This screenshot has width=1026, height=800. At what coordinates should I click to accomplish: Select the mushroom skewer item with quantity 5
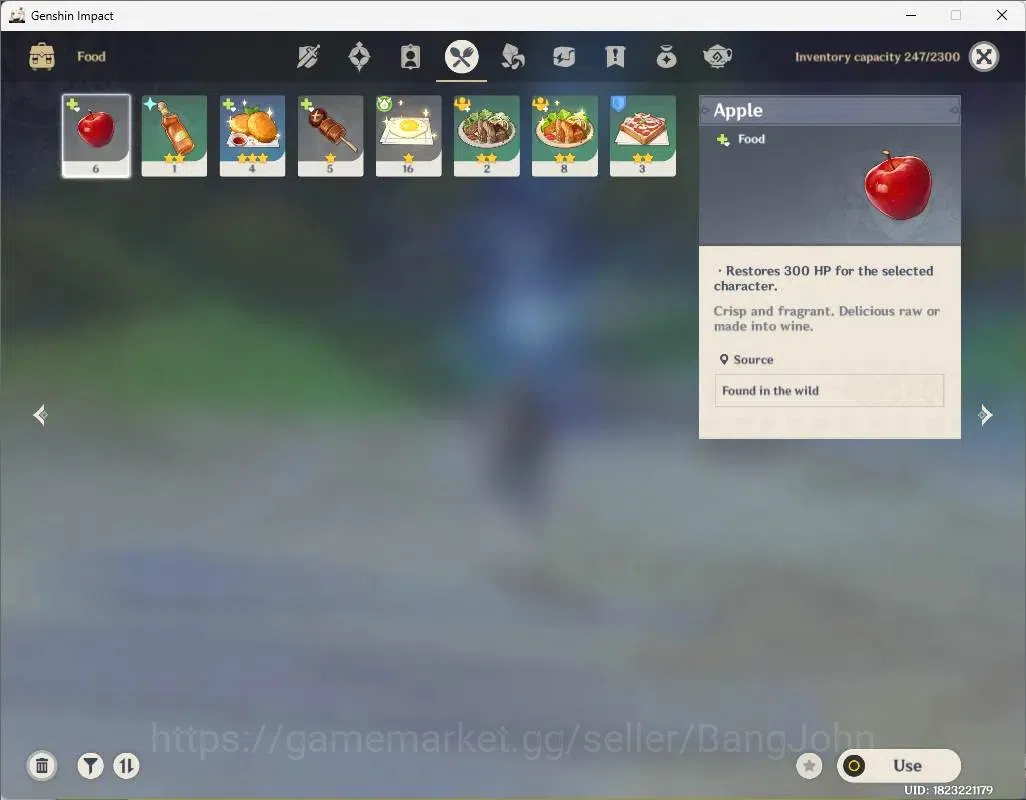330,135
